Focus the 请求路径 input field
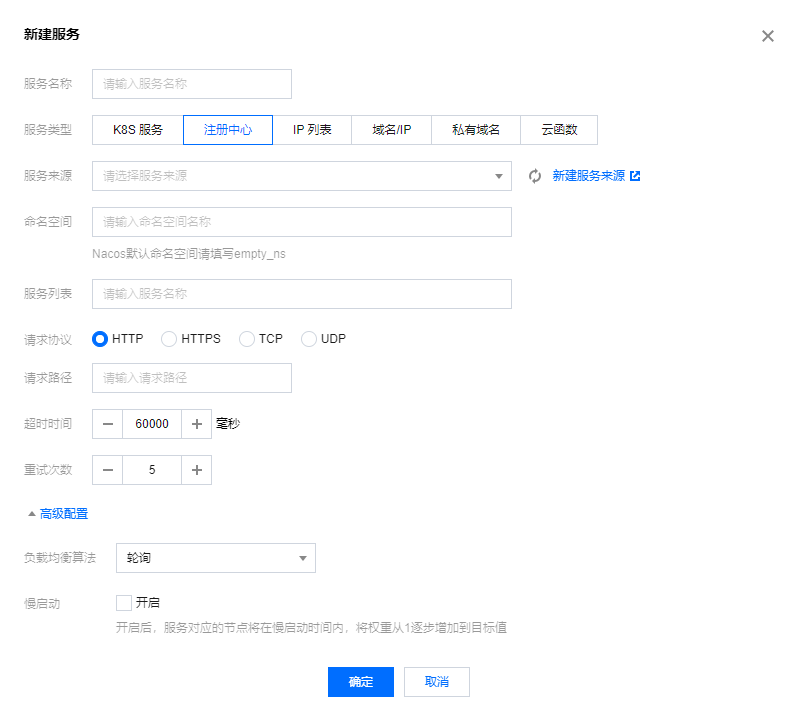 click(x=192, y=378)
